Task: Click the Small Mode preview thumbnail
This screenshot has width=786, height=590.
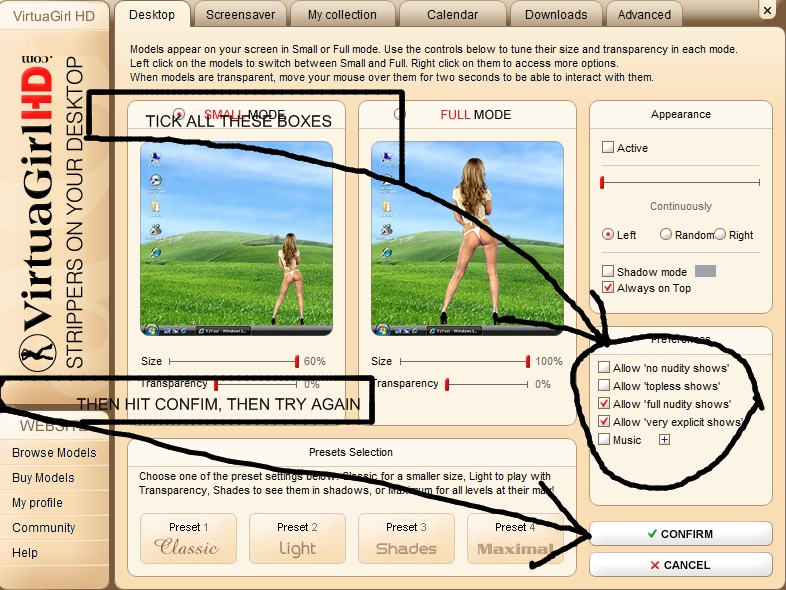Action: [x=236, y=239]
